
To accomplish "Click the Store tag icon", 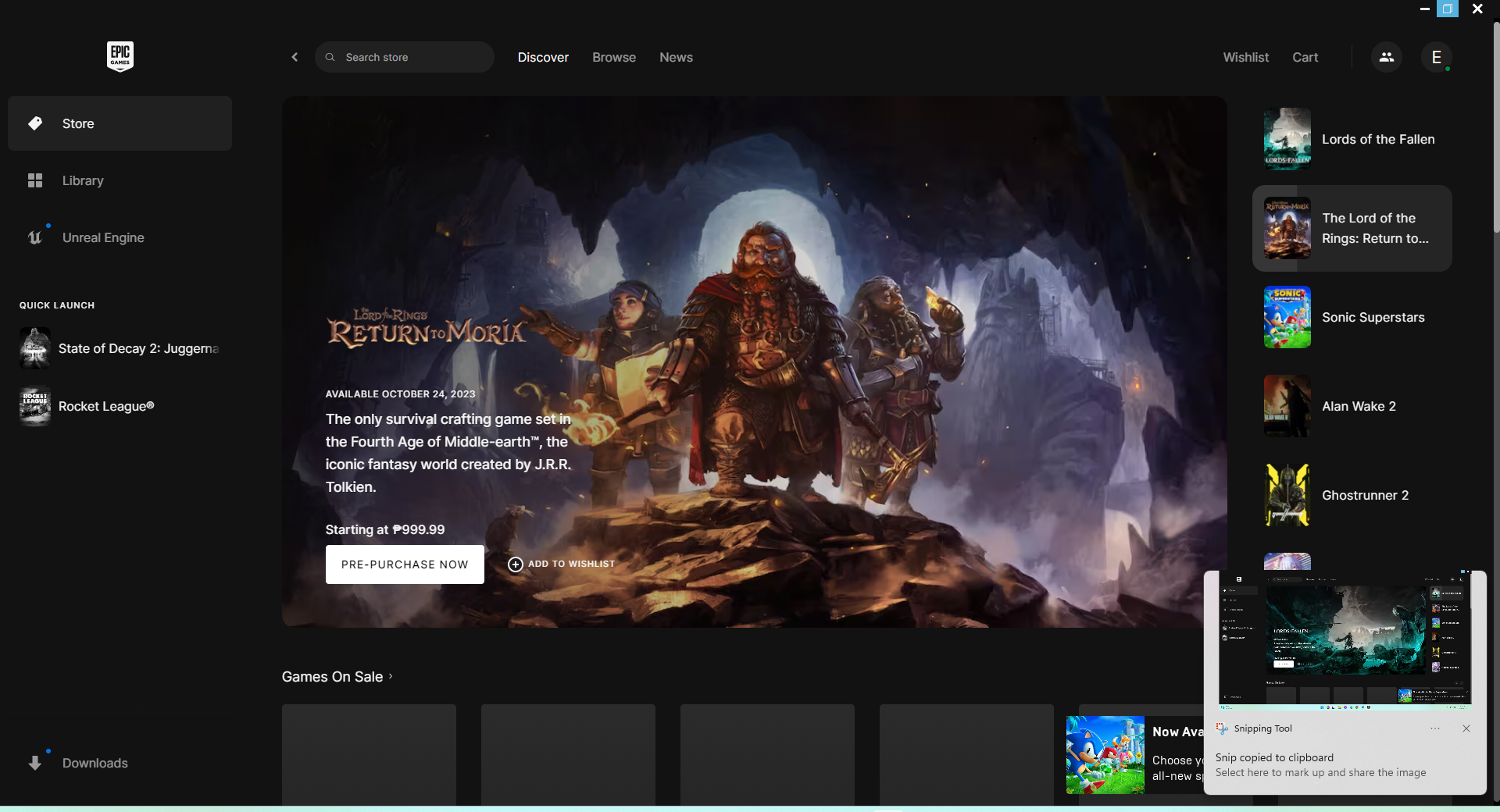I will [35, 123].
